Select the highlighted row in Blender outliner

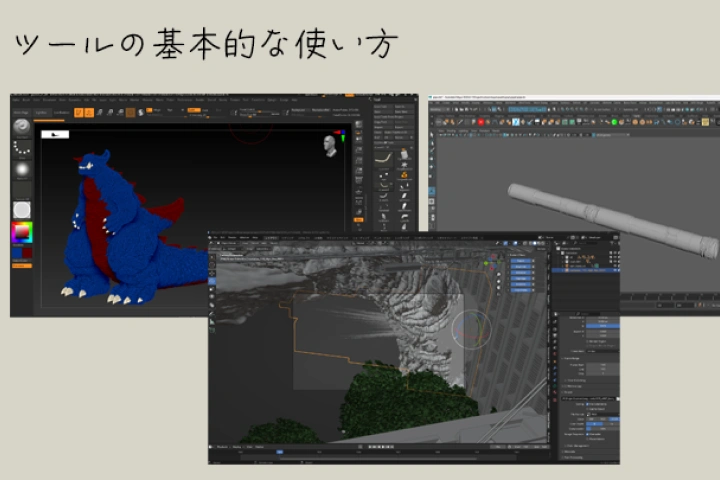pyautogui.click(x=587, y=271)
